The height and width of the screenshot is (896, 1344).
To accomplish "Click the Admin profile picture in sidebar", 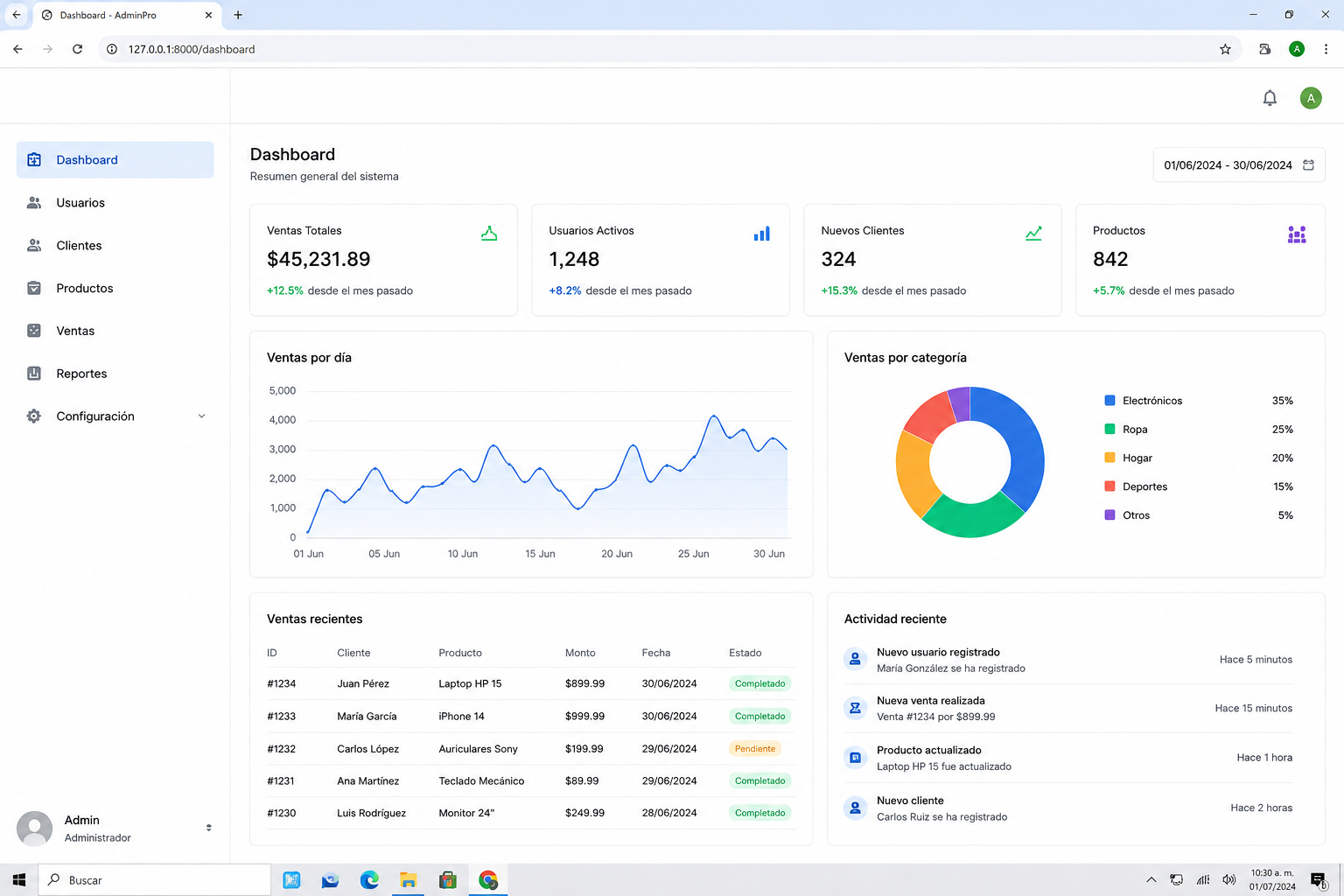I will (35, 828).
